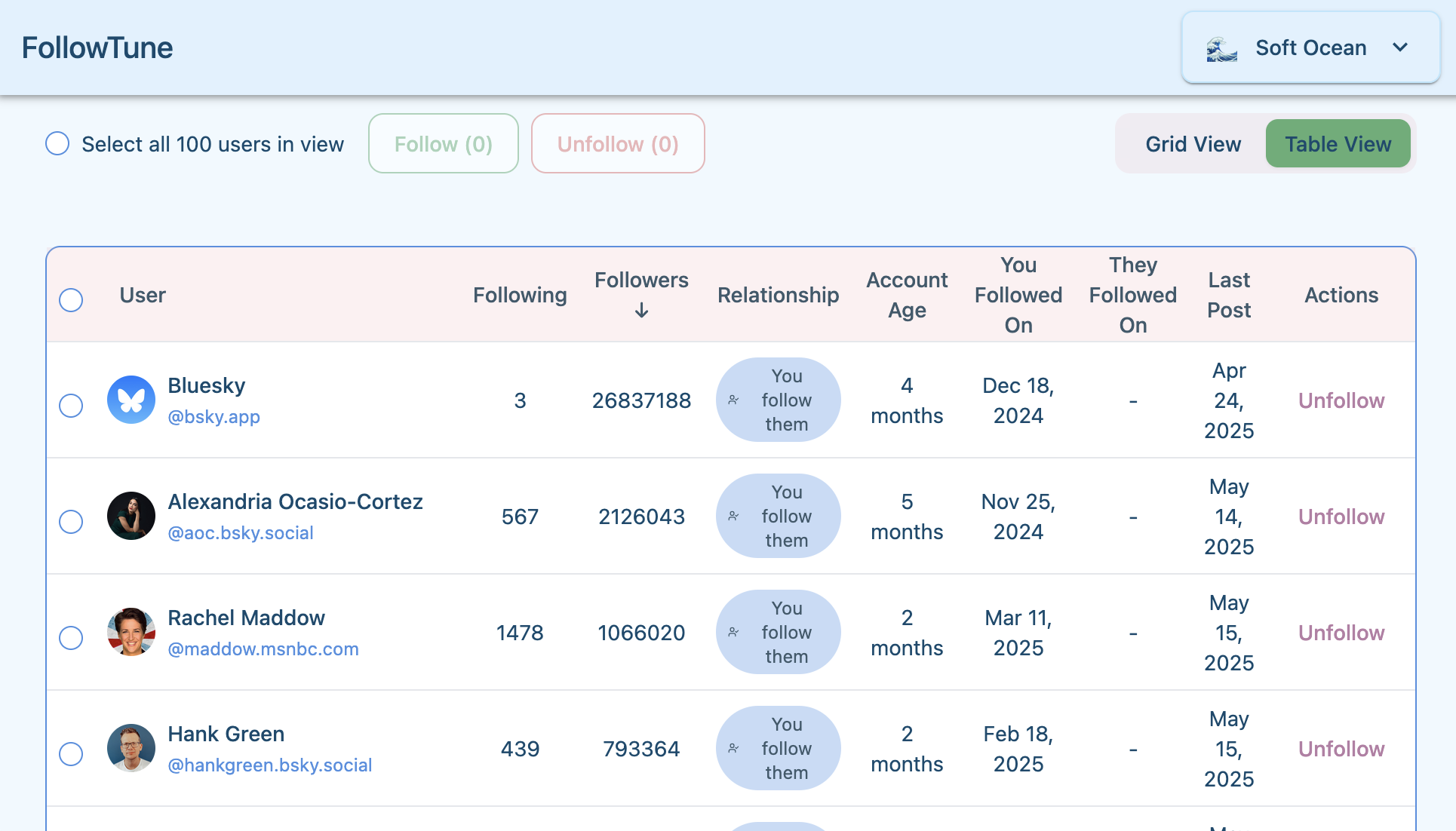Click the '5 months' account age cell

(x=907, y=517)
